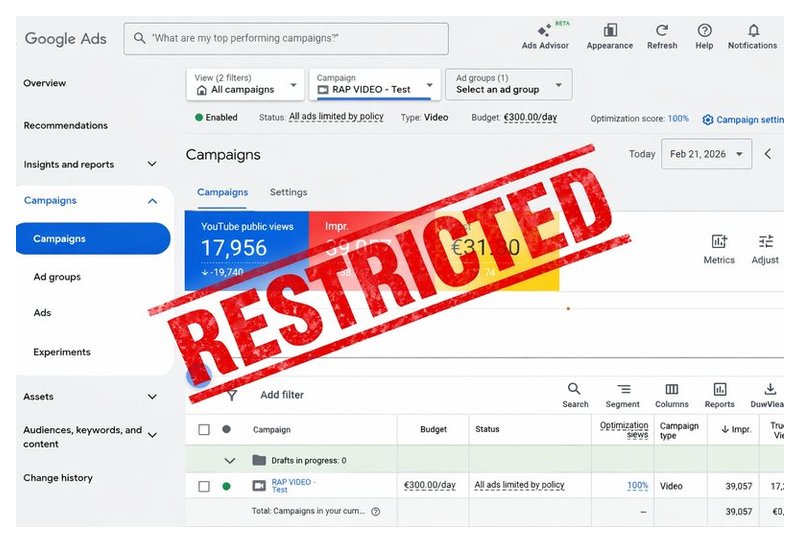Open the Ad groups Select an ad group dropdown
Image resolution: width=800 pixels, height=543 pixels.
509,84
